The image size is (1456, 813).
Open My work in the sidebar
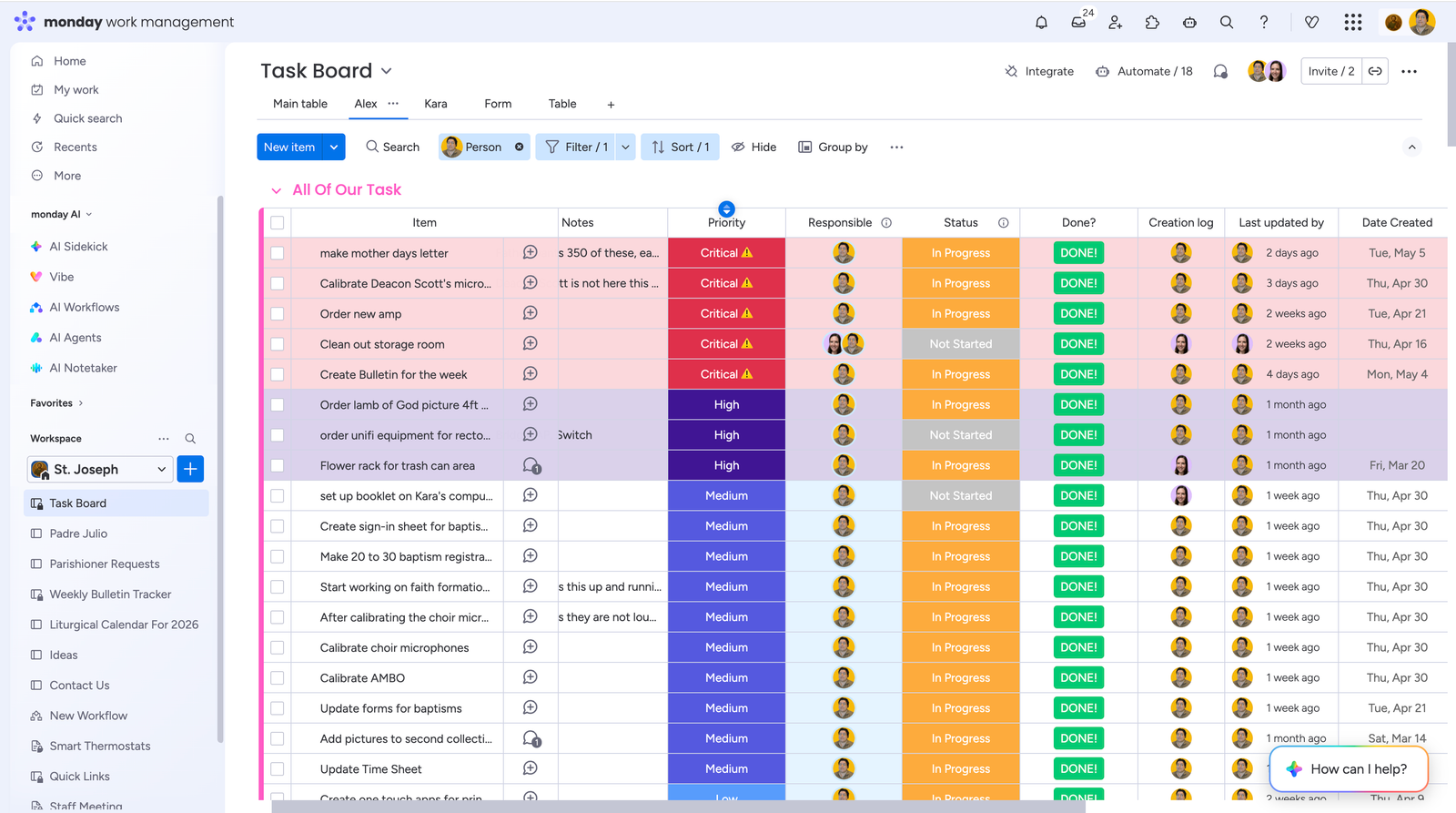coord(76,89)
